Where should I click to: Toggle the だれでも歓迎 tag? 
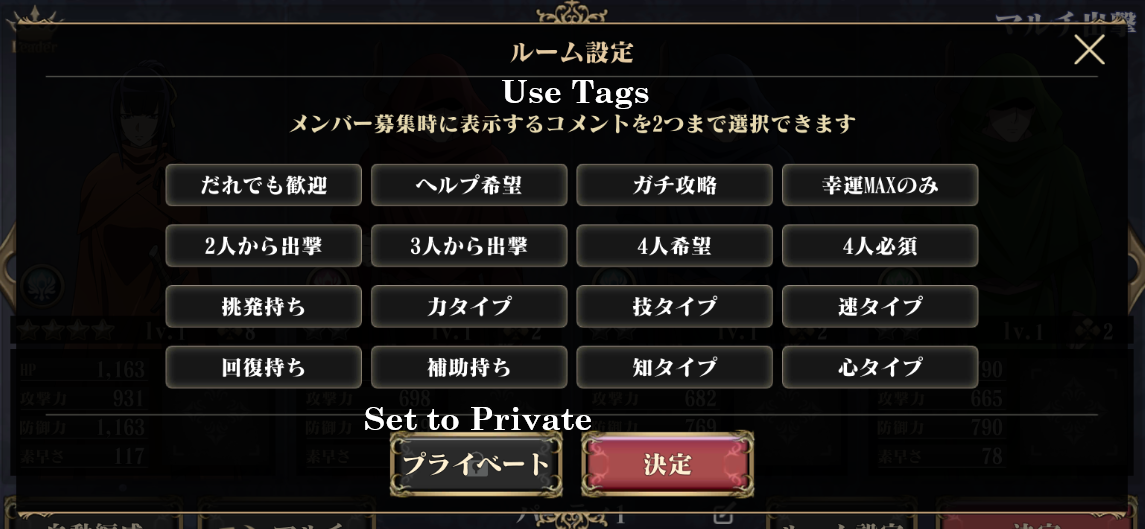264,185
